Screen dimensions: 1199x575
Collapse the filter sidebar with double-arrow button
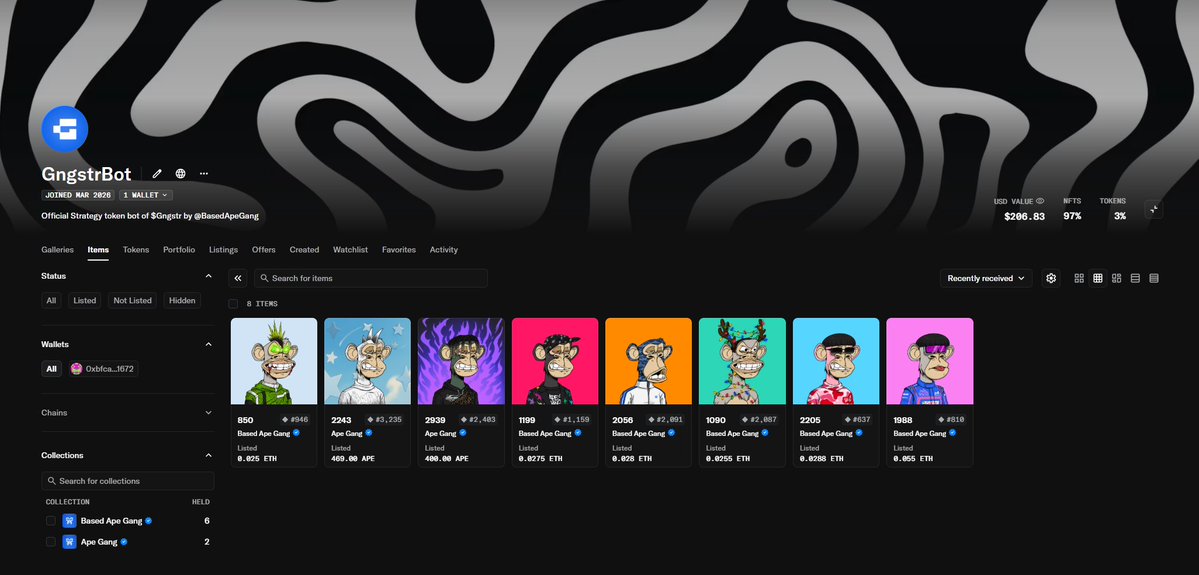point(238,278)
